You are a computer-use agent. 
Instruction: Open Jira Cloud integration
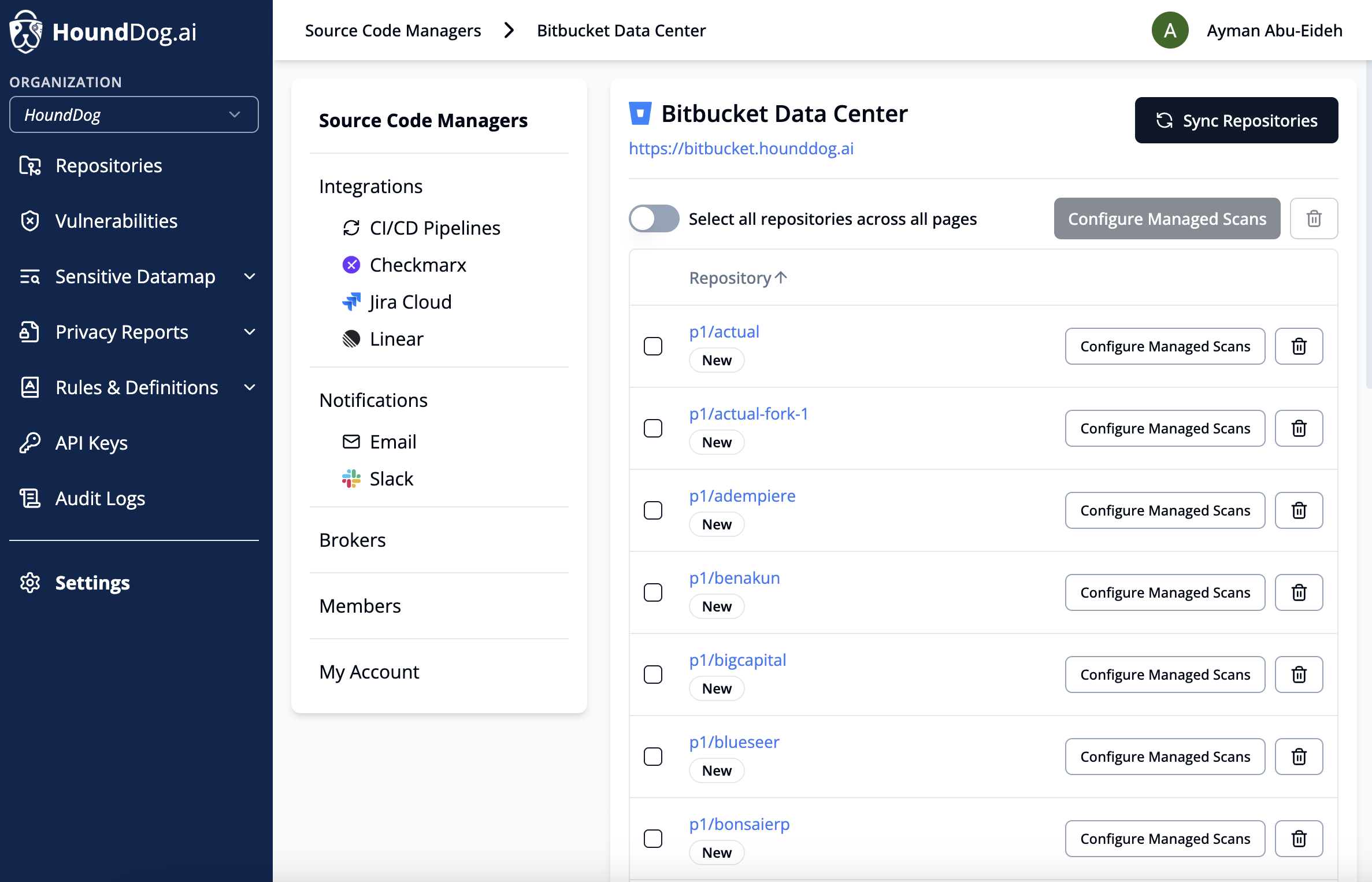tap(410, 302)
